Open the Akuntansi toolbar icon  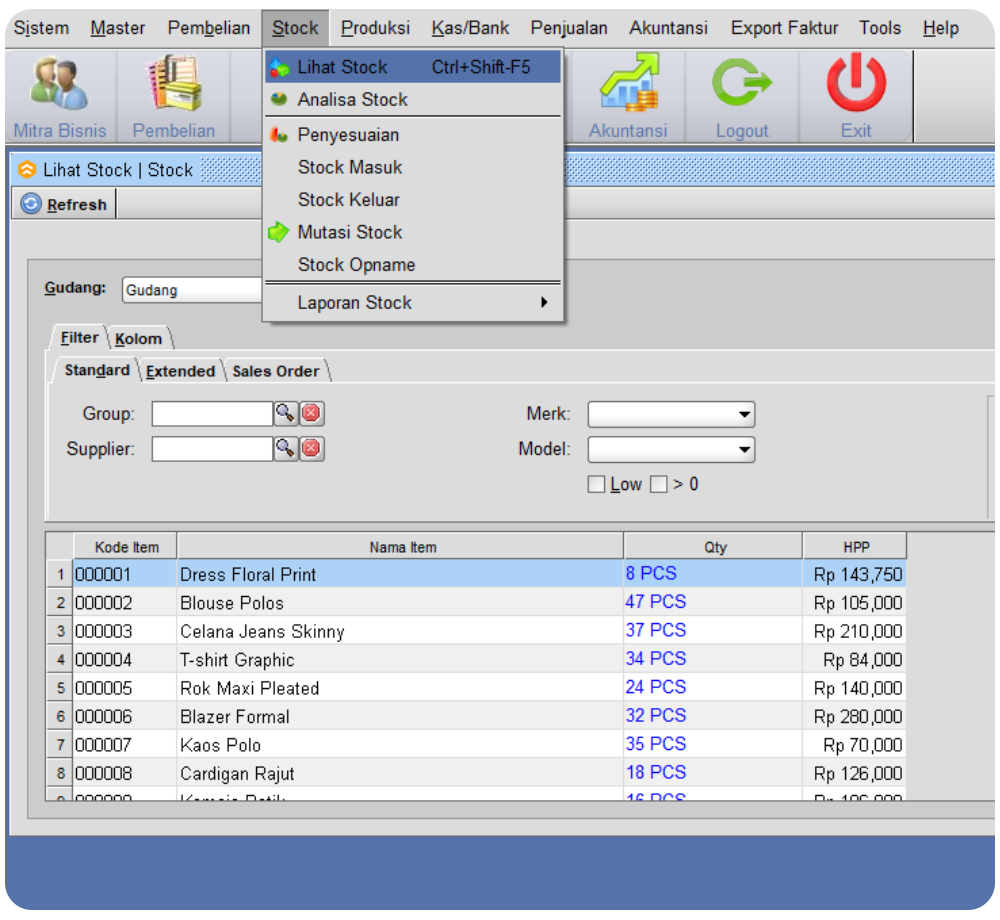pos(628,96)
